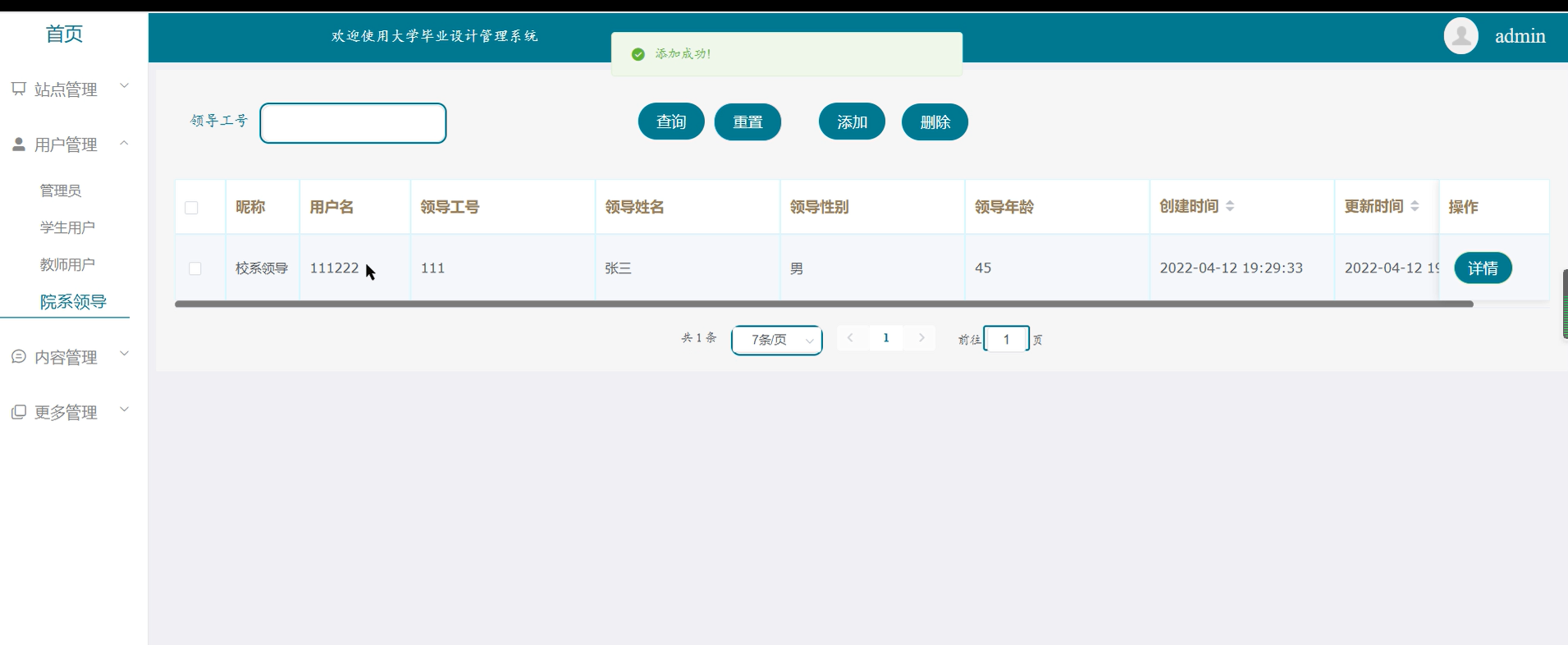Open the 站点管理 menu
Viewport: 1568px width, 645px height.
[x=66, y=89]
